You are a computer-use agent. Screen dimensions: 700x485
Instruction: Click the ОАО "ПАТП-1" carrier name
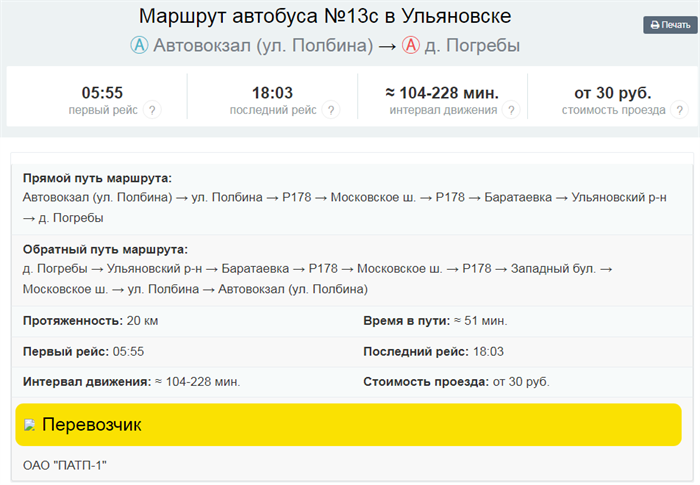click(64, 465)
